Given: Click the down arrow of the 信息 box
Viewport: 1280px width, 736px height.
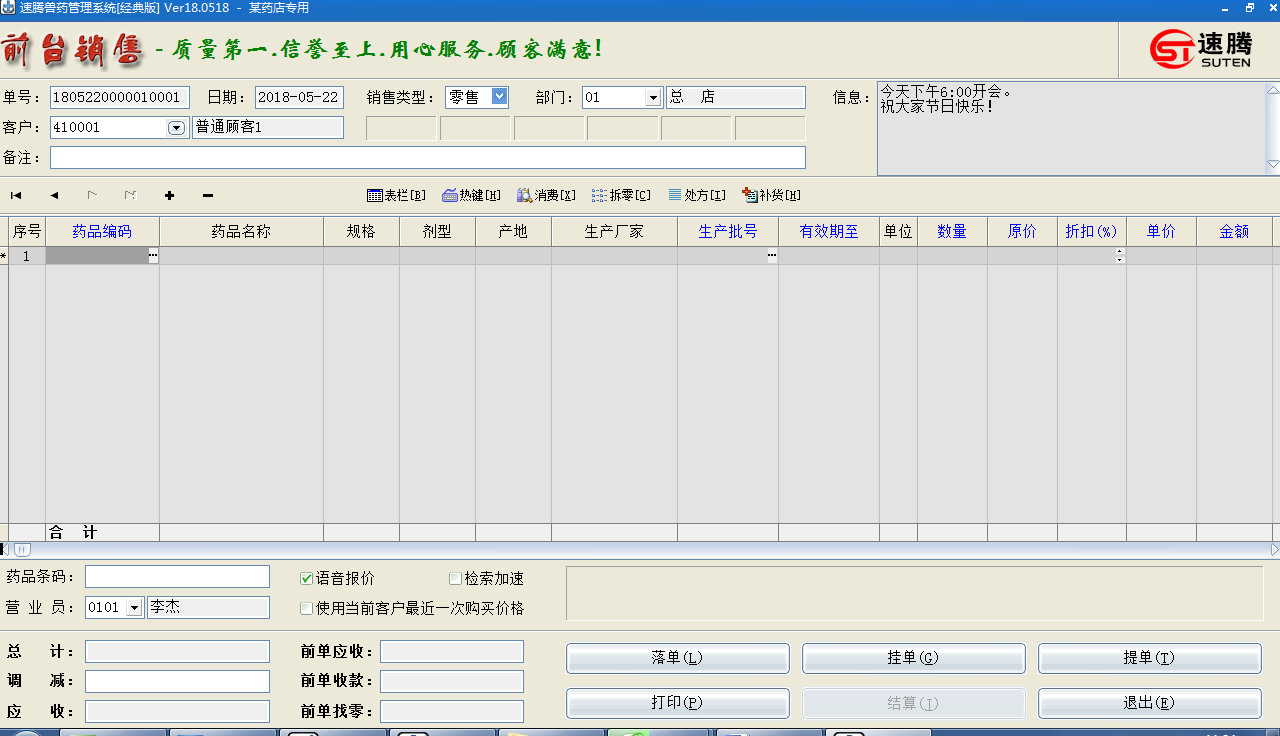Looking at the screenshot, I should pyautogui.click(x=1273, y=164).
